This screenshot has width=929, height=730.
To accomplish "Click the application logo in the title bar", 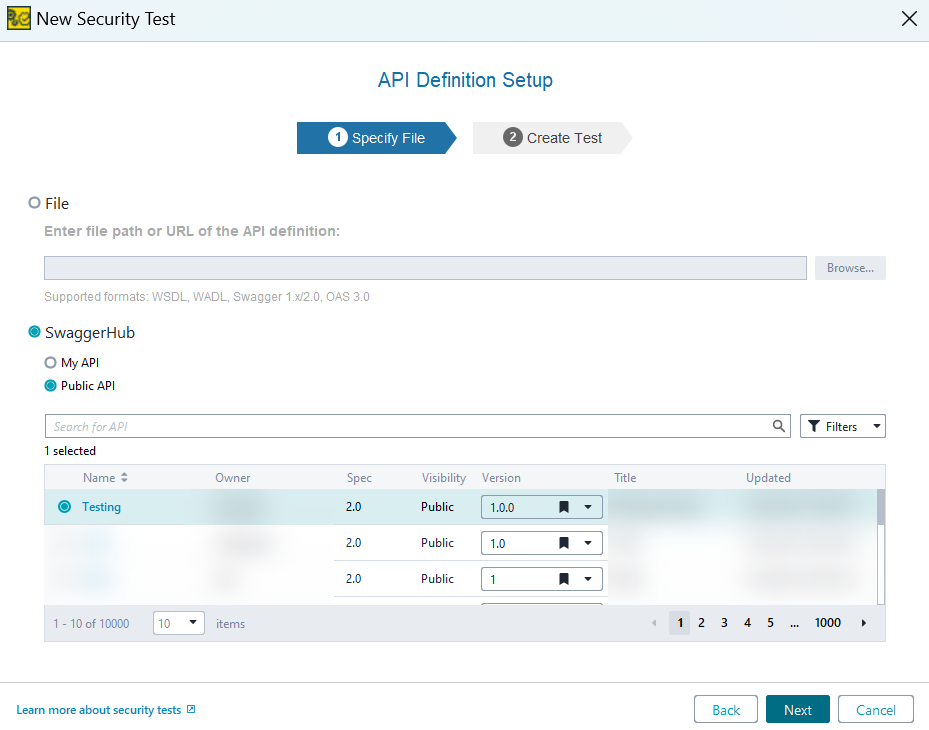I will coord(18,18).
